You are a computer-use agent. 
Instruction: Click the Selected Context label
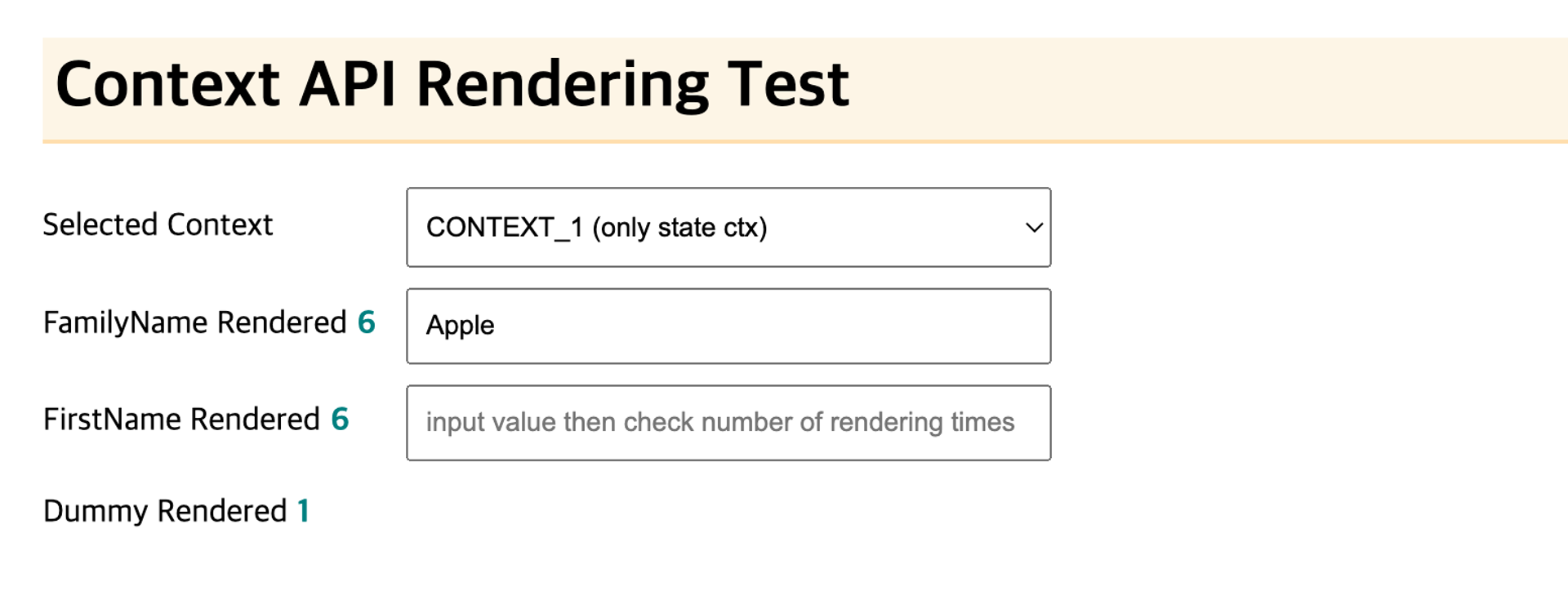click(x=158, y=224)
